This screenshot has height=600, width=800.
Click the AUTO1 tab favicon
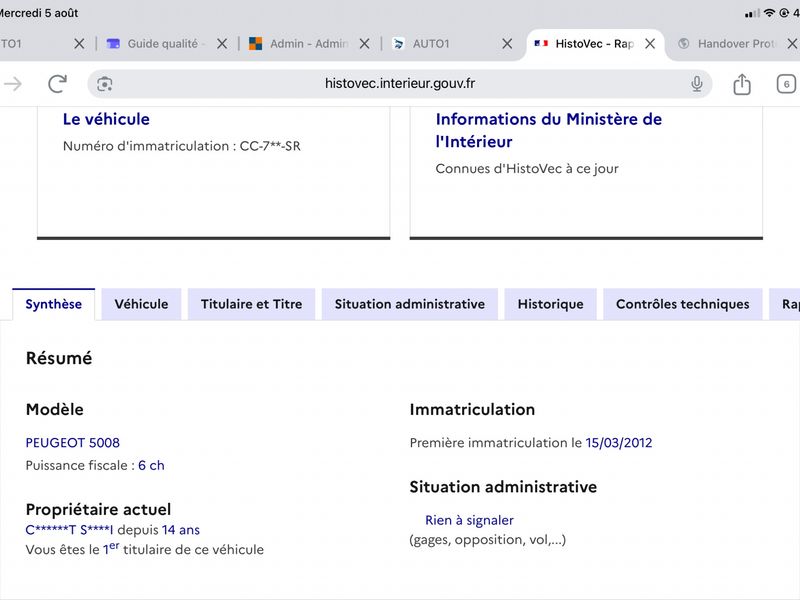[398, 44]
